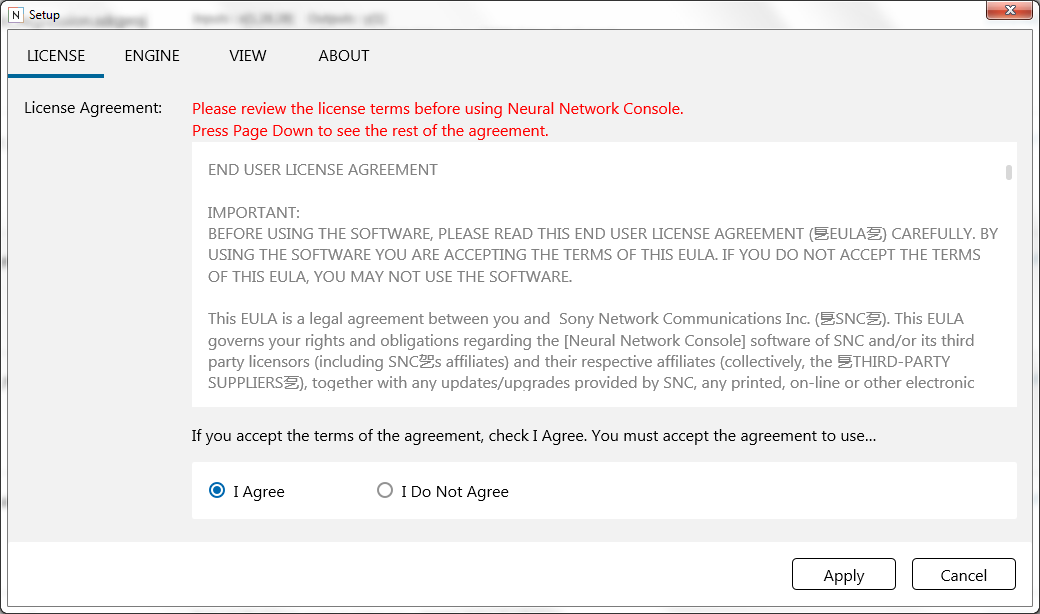Open the ABOUT tab

point(344,56)
